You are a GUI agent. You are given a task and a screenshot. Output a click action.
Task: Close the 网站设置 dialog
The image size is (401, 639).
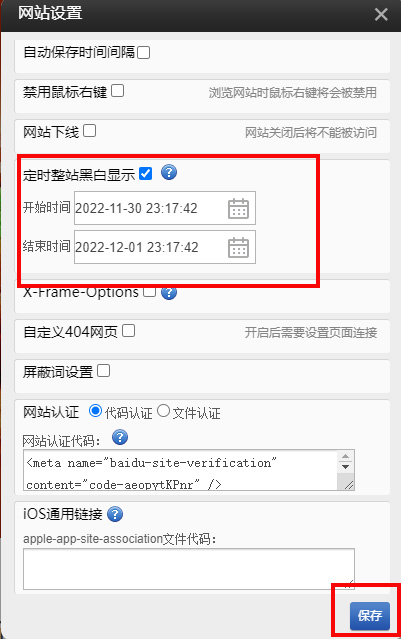click(x=381, y=15)
